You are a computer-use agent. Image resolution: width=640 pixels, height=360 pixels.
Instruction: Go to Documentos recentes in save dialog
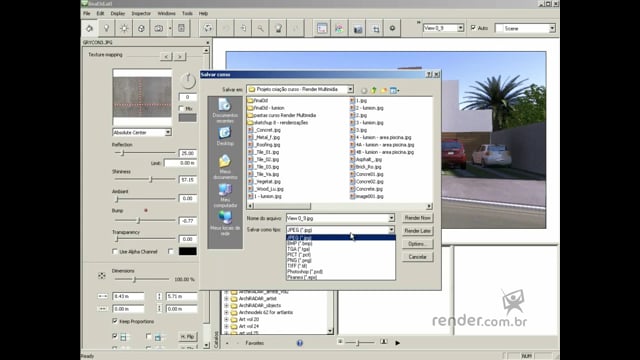[x=225, y=110]
